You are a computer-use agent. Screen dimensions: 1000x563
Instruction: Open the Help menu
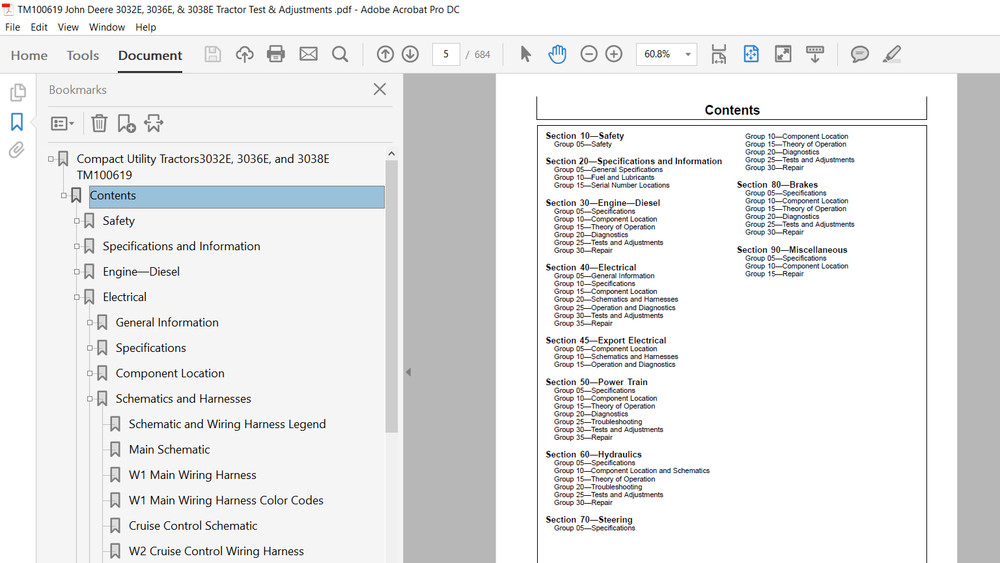pos(145,27)
